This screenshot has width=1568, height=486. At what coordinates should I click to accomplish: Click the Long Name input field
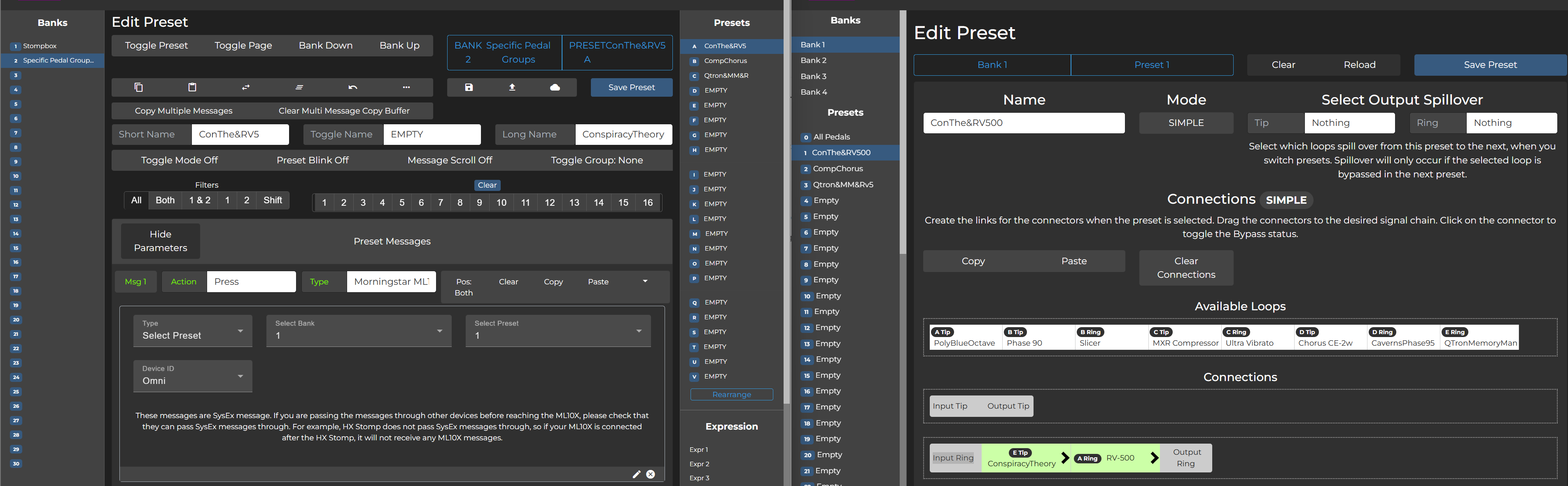coord(623,135)
